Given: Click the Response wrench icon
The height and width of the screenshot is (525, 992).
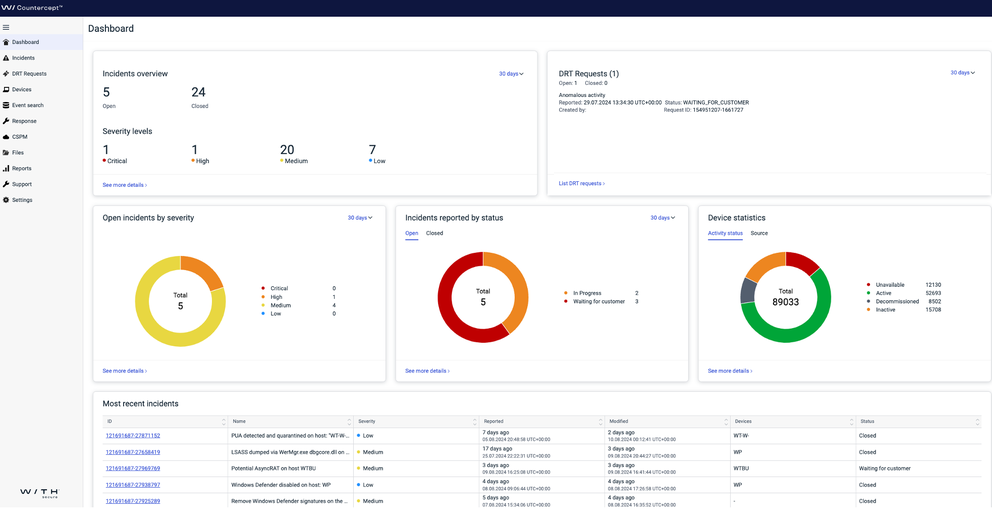Looking at the screenshot, I should [x=6, y=121].
